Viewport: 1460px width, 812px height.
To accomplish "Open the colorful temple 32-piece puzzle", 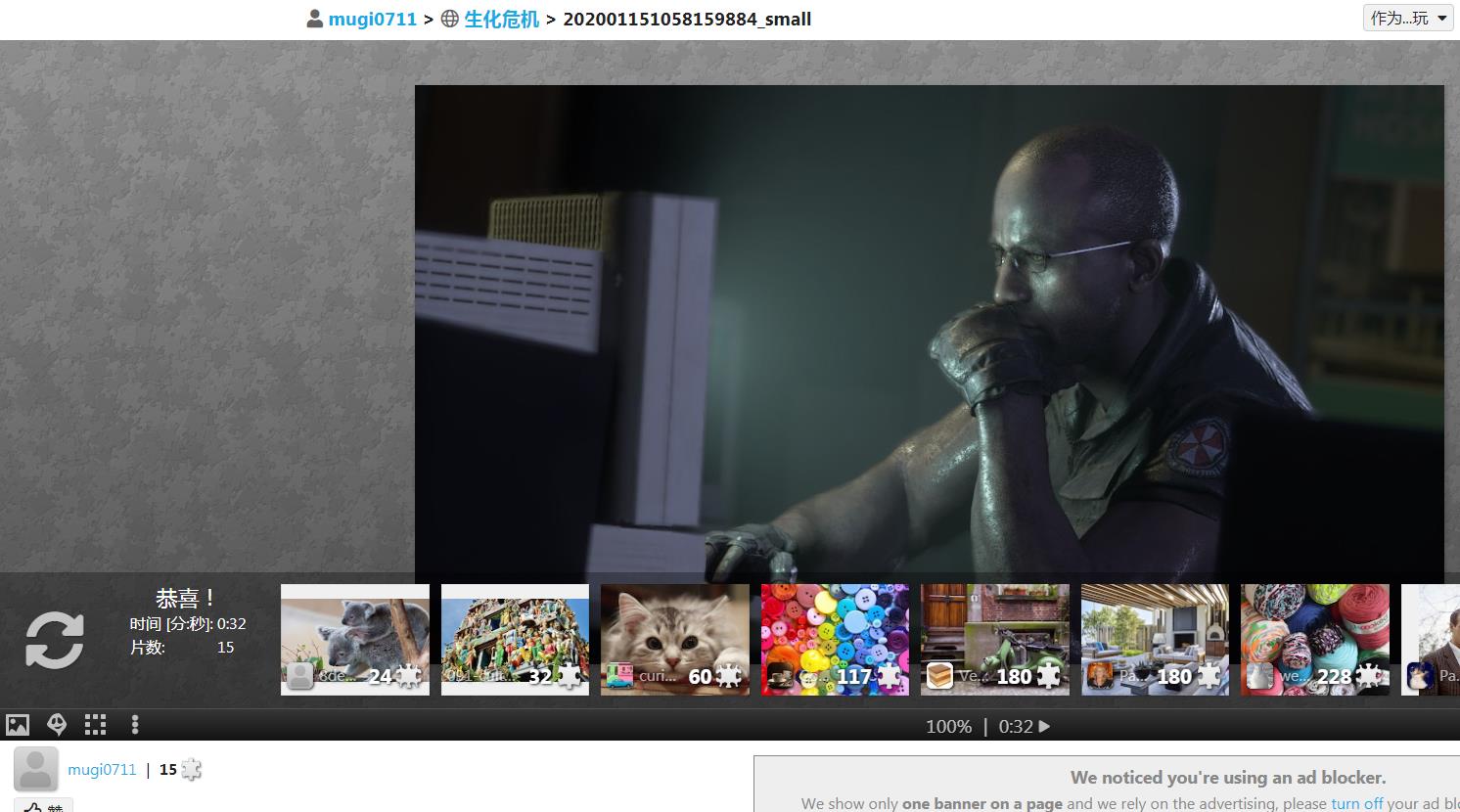I will point(515,640).
